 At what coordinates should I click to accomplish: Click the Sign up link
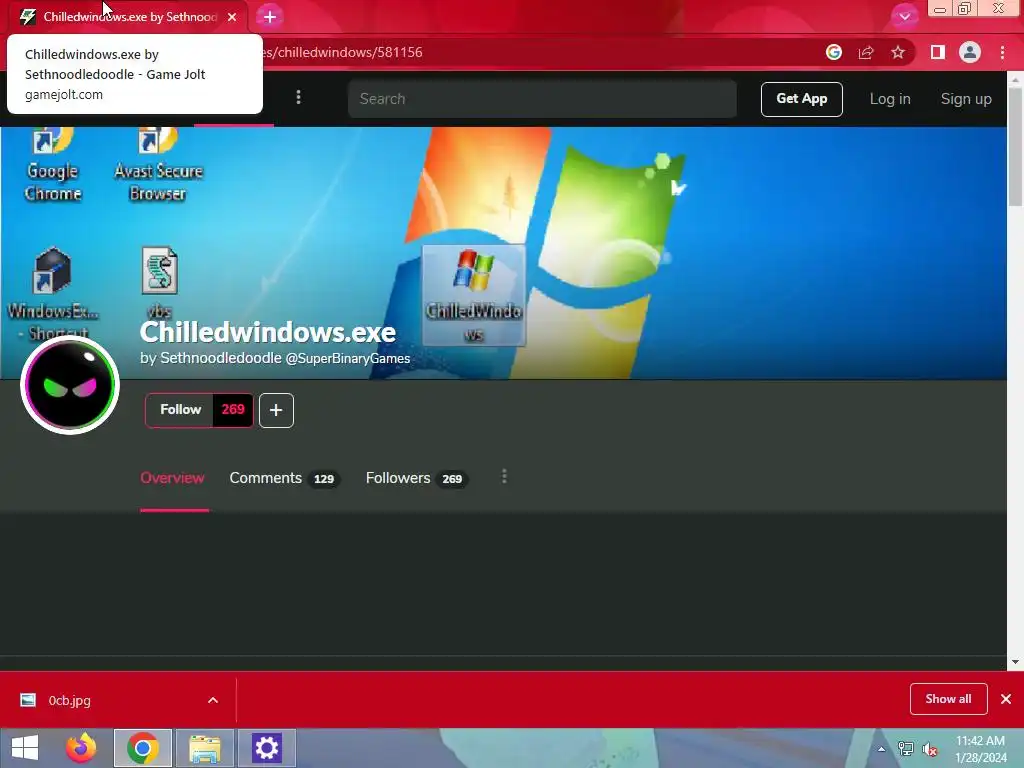(966, 99)
